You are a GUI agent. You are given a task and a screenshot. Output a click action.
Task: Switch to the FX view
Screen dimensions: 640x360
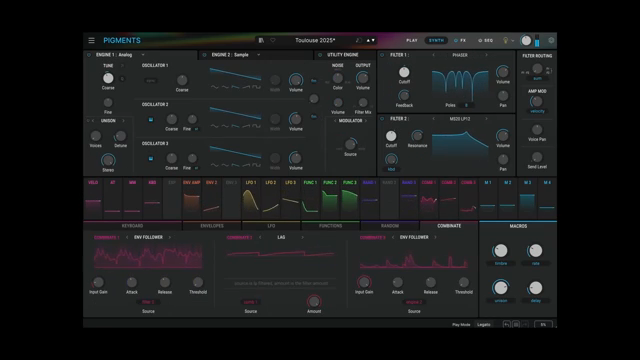click(460, 40)
